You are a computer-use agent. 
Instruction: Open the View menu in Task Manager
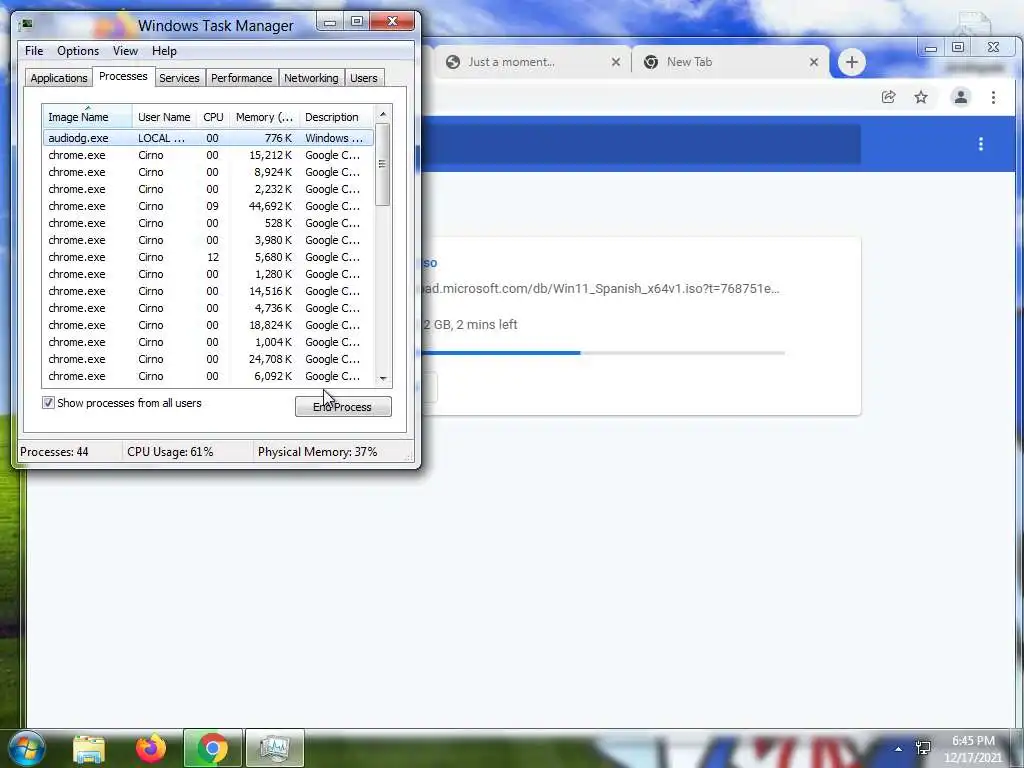point(125,51)
